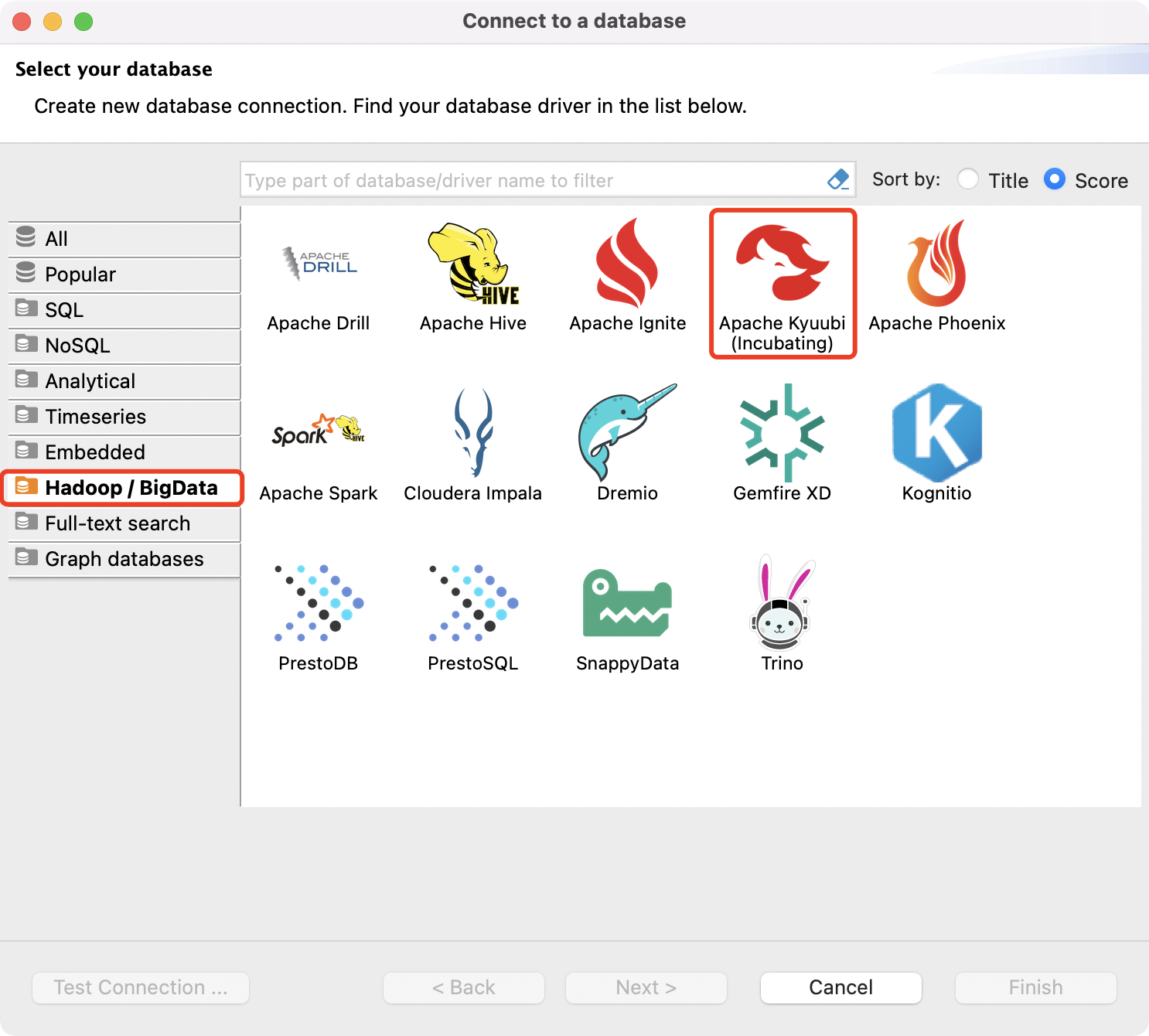Open the Full-text search category
Viewport: 1149px width, 1036px height.
pos(124,523)
